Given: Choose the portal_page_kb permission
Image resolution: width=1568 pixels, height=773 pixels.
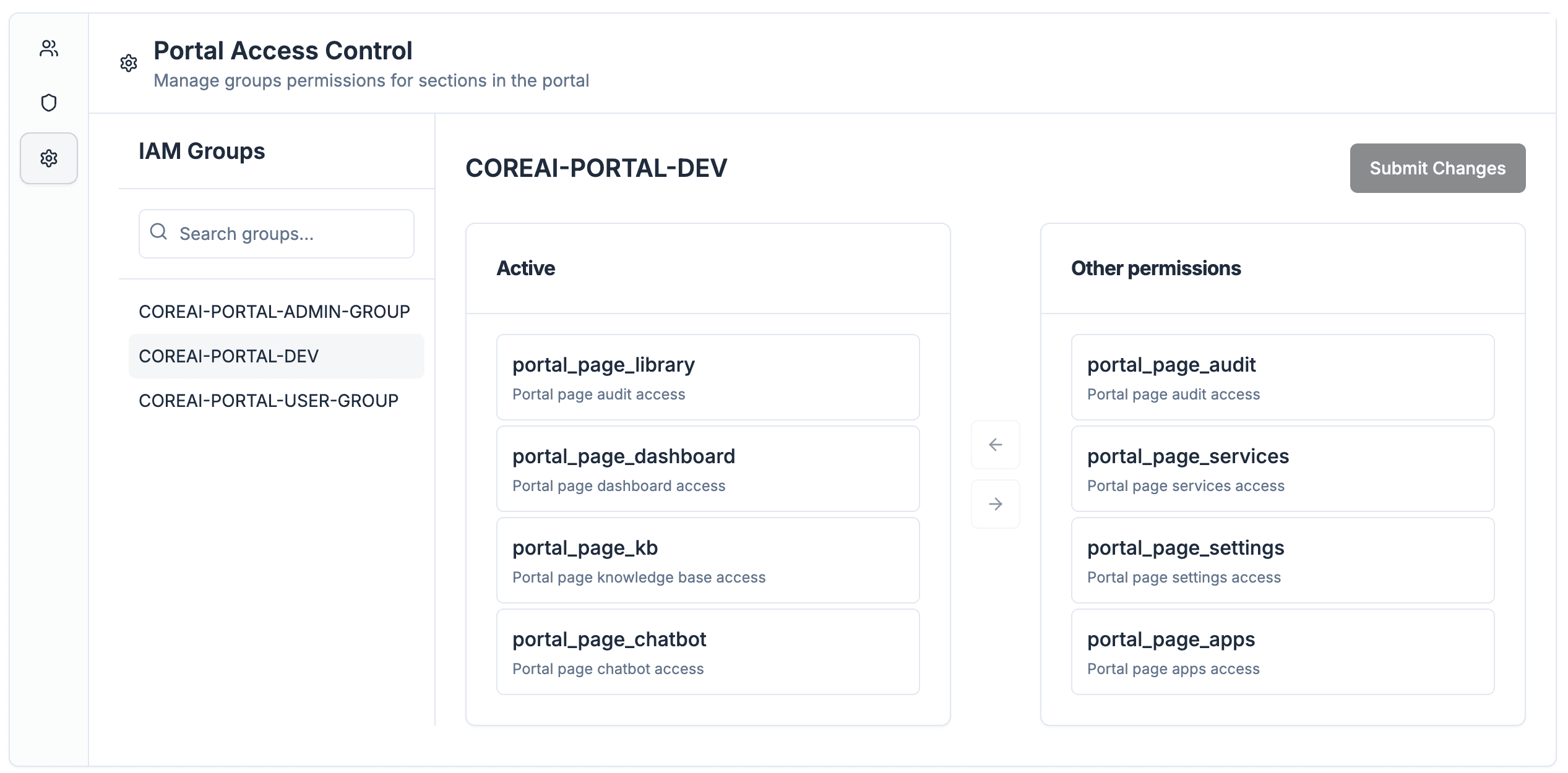Looking at the screenshot, I should tap(707, 560).
